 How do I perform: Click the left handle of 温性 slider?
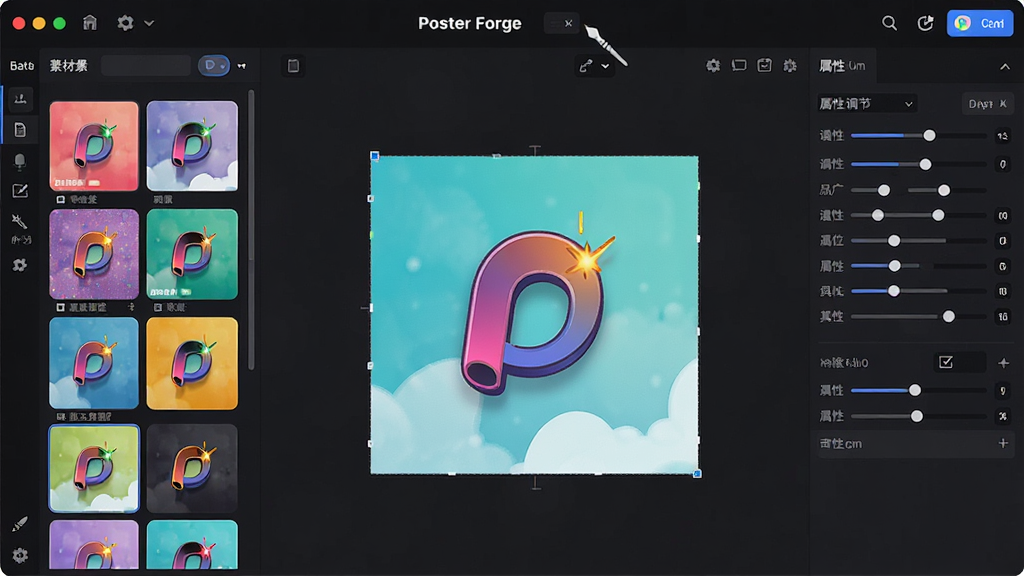[878, 216]
